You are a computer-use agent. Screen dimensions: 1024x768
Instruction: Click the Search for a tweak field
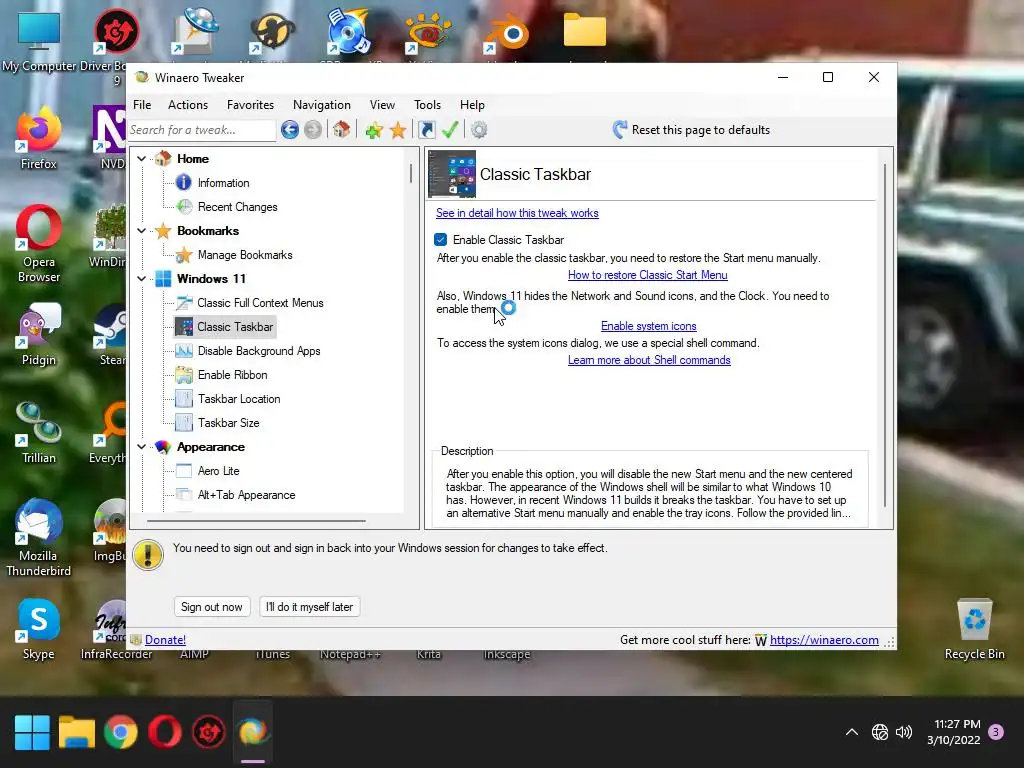tap(202, 130)
